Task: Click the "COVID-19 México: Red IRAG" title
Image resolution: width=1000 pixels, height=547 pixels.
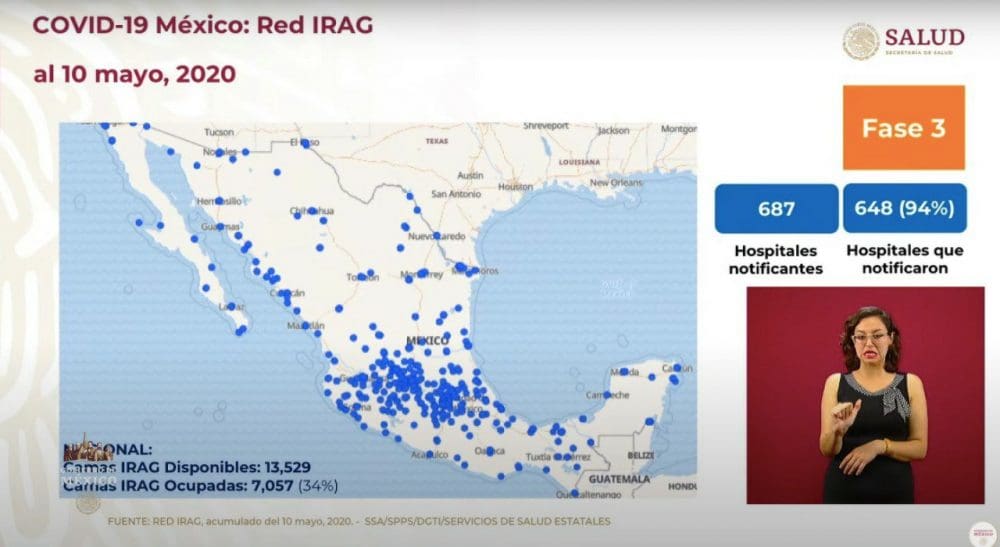Action: [203, 26]
